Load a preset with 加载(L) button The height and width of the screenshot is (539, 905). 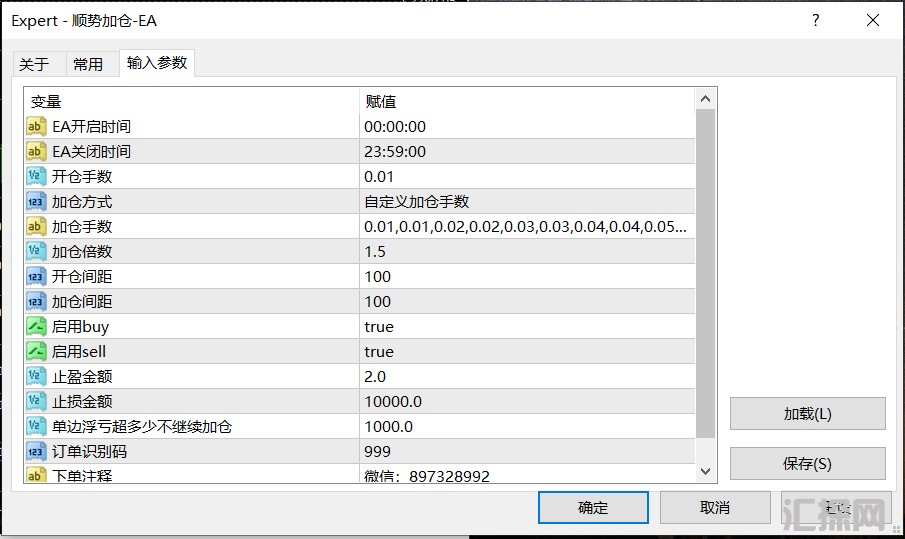point(807,413)
